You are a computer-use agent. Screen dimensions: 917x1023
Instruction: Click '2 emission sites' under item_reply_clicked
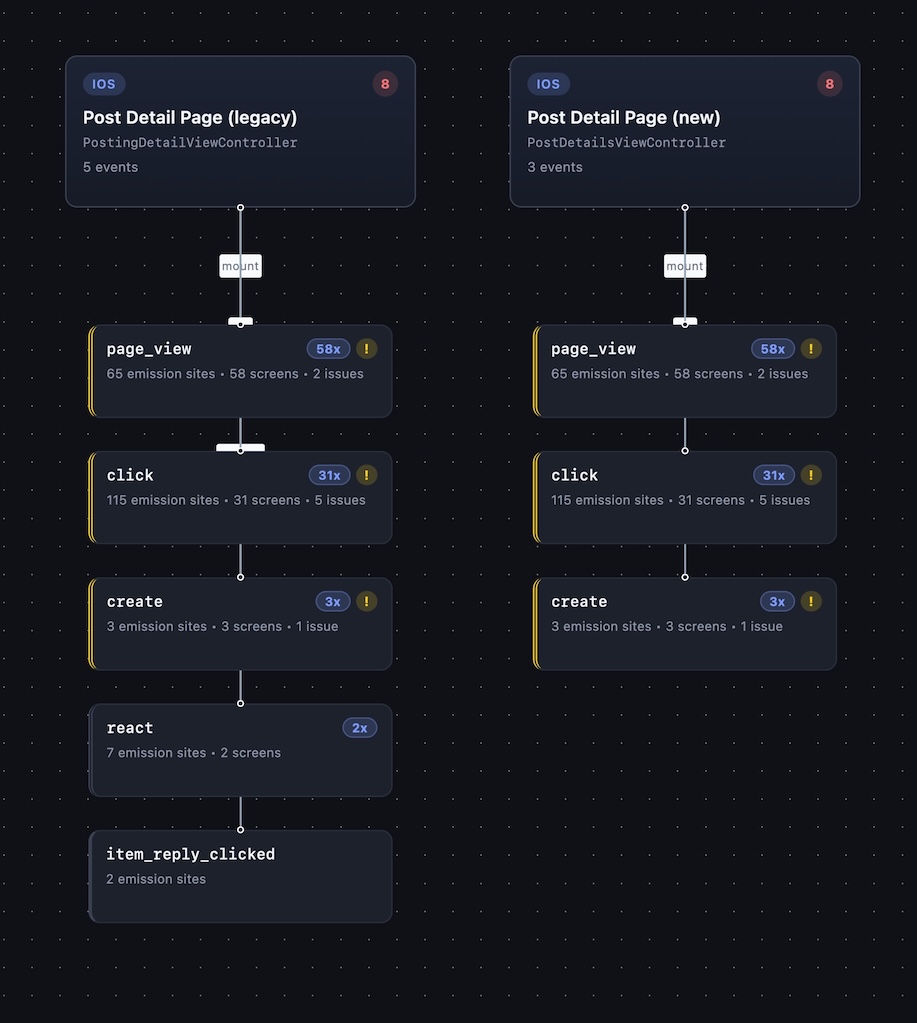156,879
